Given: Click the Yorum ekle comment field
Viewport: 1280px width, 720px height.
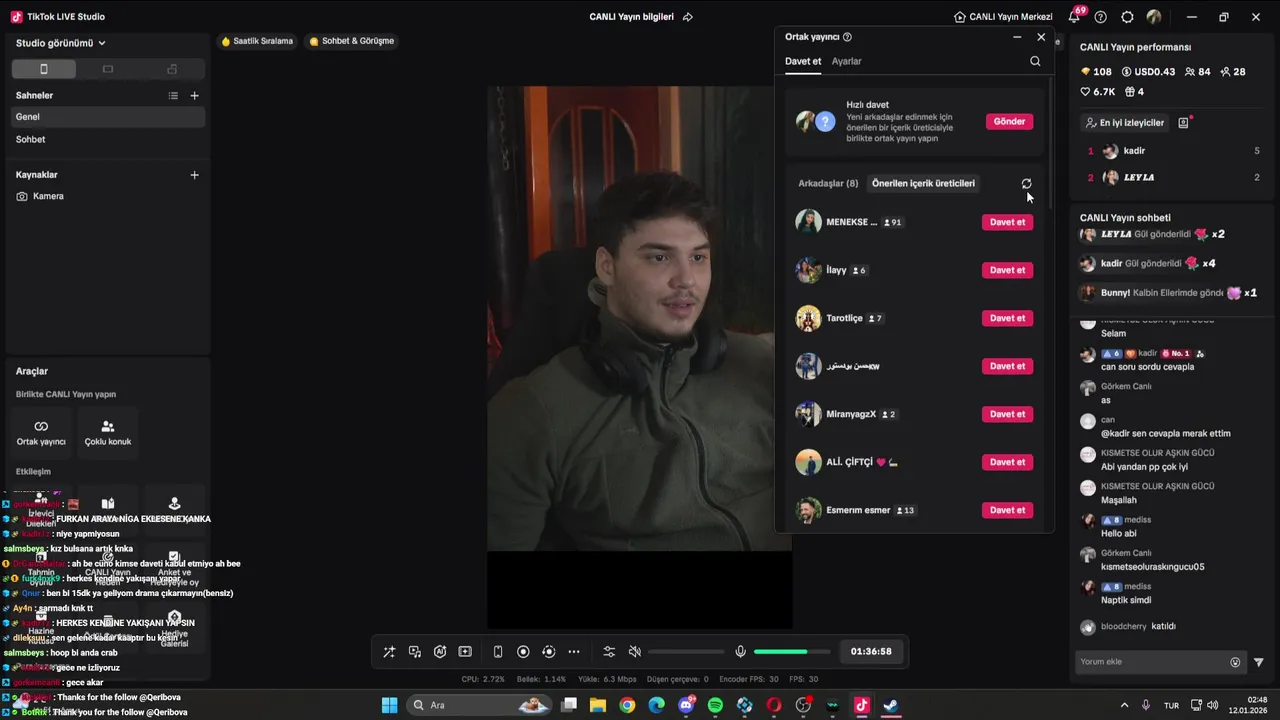Looking at the screenshot, I should click(x=1152, y=662).
